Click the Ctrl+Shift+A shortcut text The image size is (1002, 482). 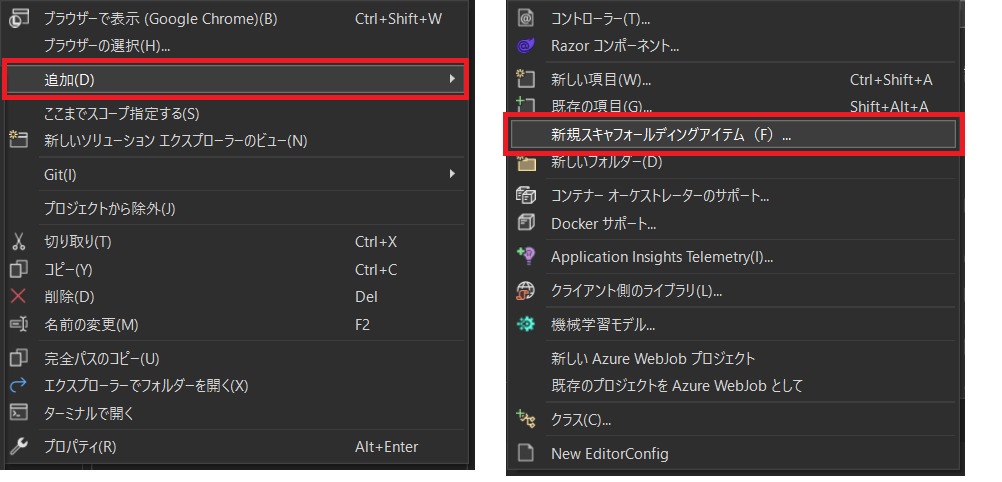point(891,79)
